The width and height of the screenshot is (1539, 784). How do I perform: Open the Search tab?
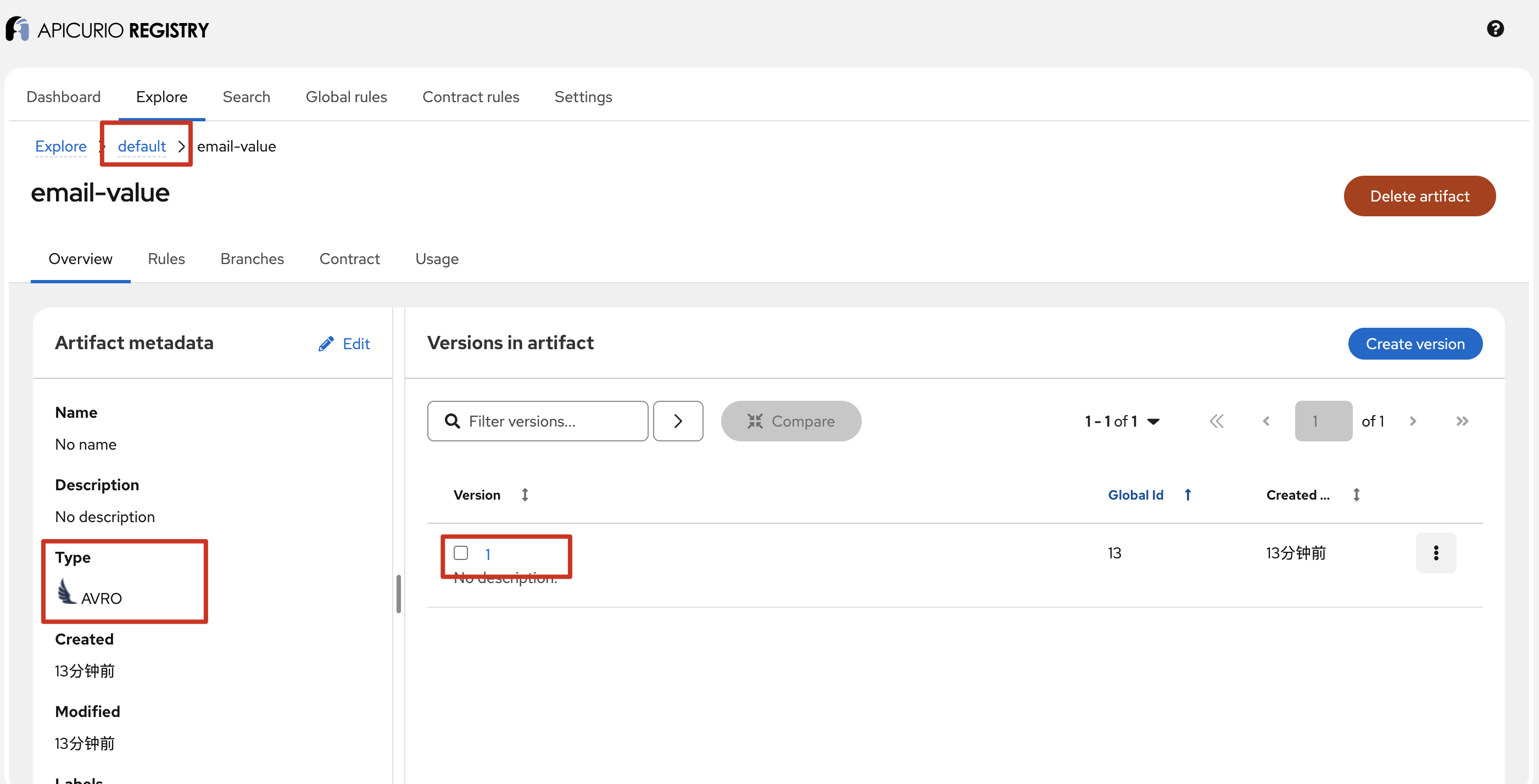(x=246, y=97)
